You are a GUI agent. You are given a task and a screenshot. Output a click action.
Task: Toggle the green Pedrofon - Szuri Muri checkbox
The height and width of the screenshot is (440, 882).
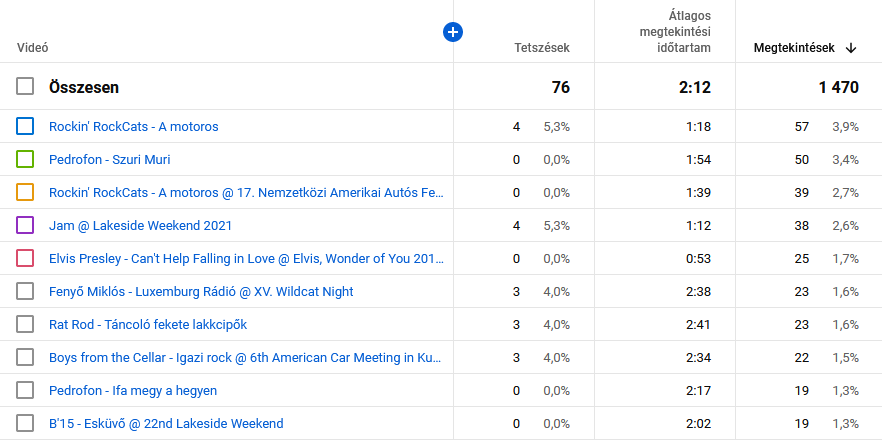25,160
